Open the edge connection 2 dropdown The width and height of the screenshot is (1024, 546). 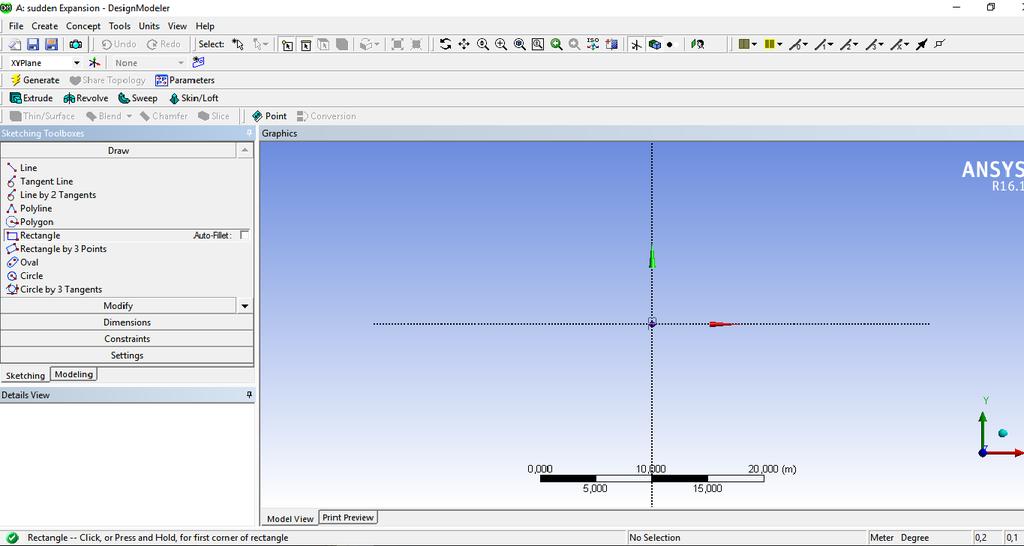[x=856, y=44]
